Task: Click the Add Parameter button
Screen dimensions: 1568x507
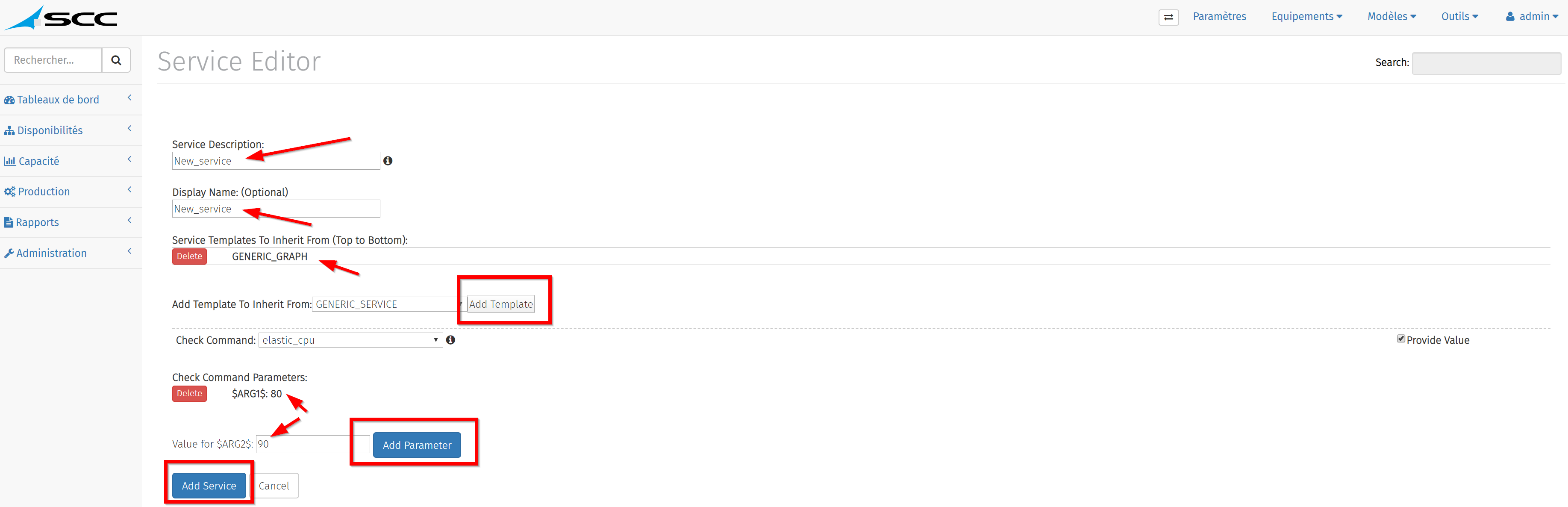Action: 417,445
